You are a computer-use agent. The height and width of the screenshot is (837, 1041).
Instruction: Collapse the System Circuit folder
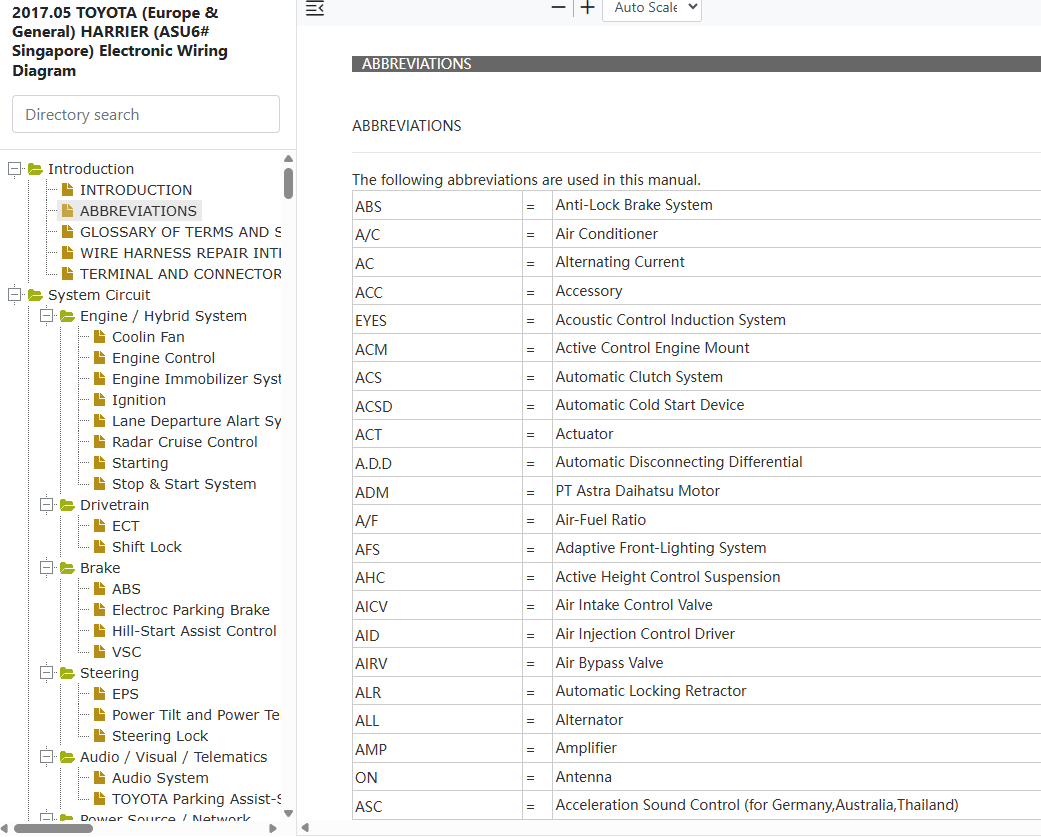click(15, 295)
